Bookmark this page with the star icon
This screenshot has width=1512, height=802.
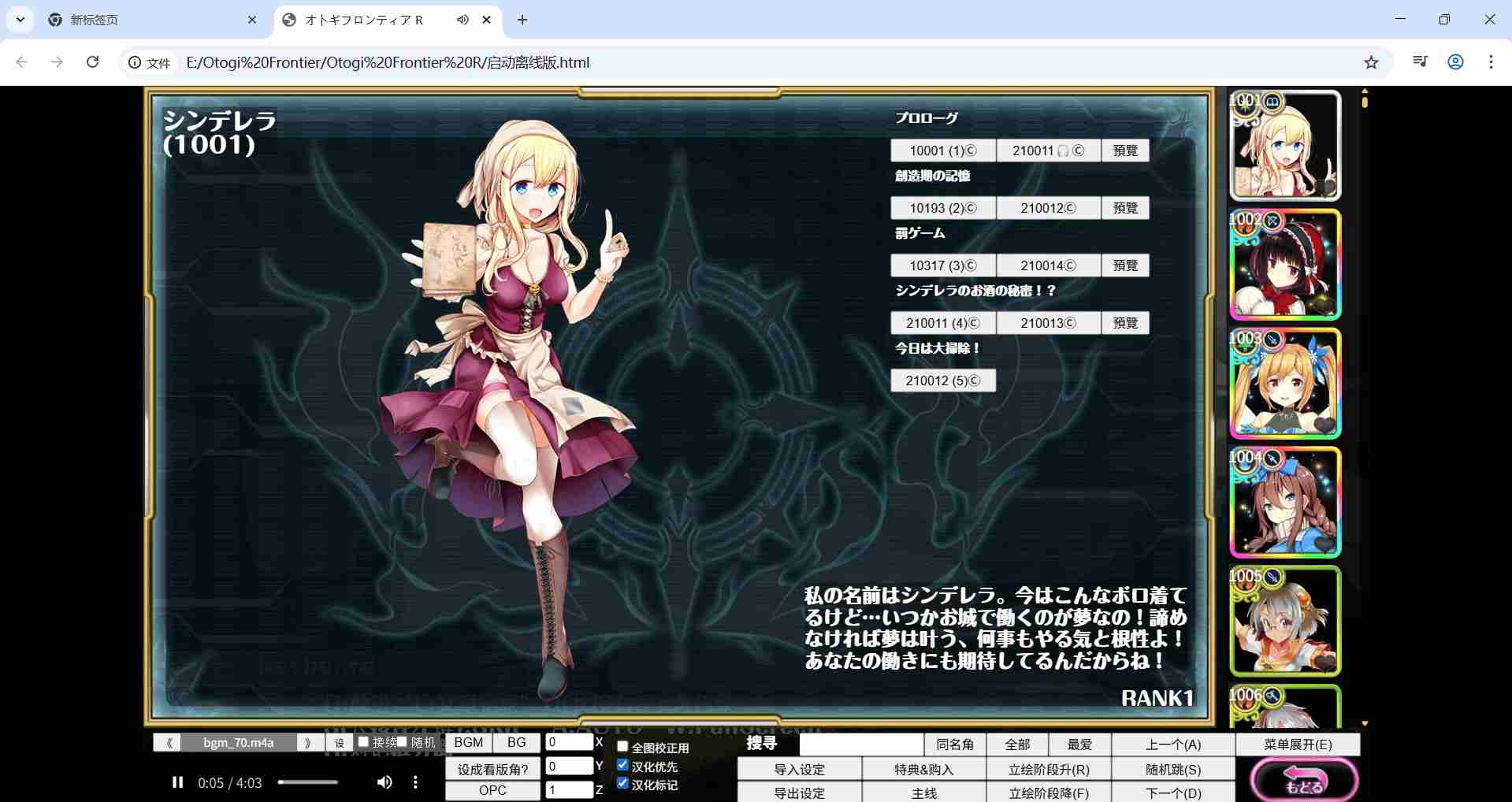click(x=1371, y=62)
